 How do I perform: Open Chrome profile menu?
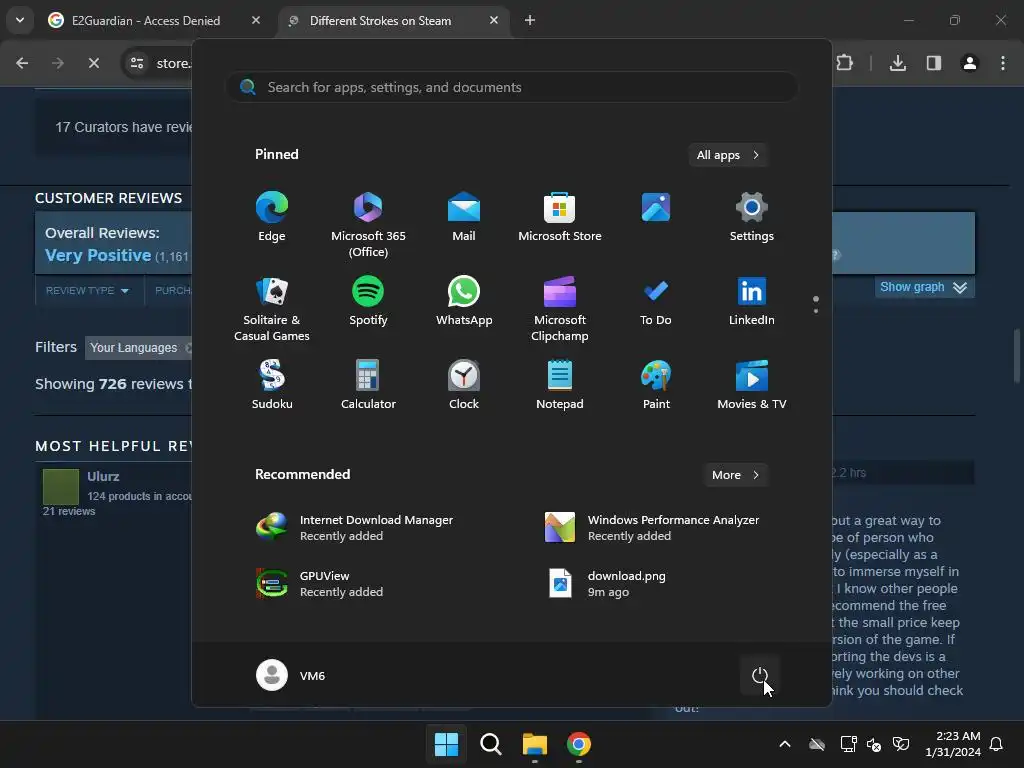[970, 63]
